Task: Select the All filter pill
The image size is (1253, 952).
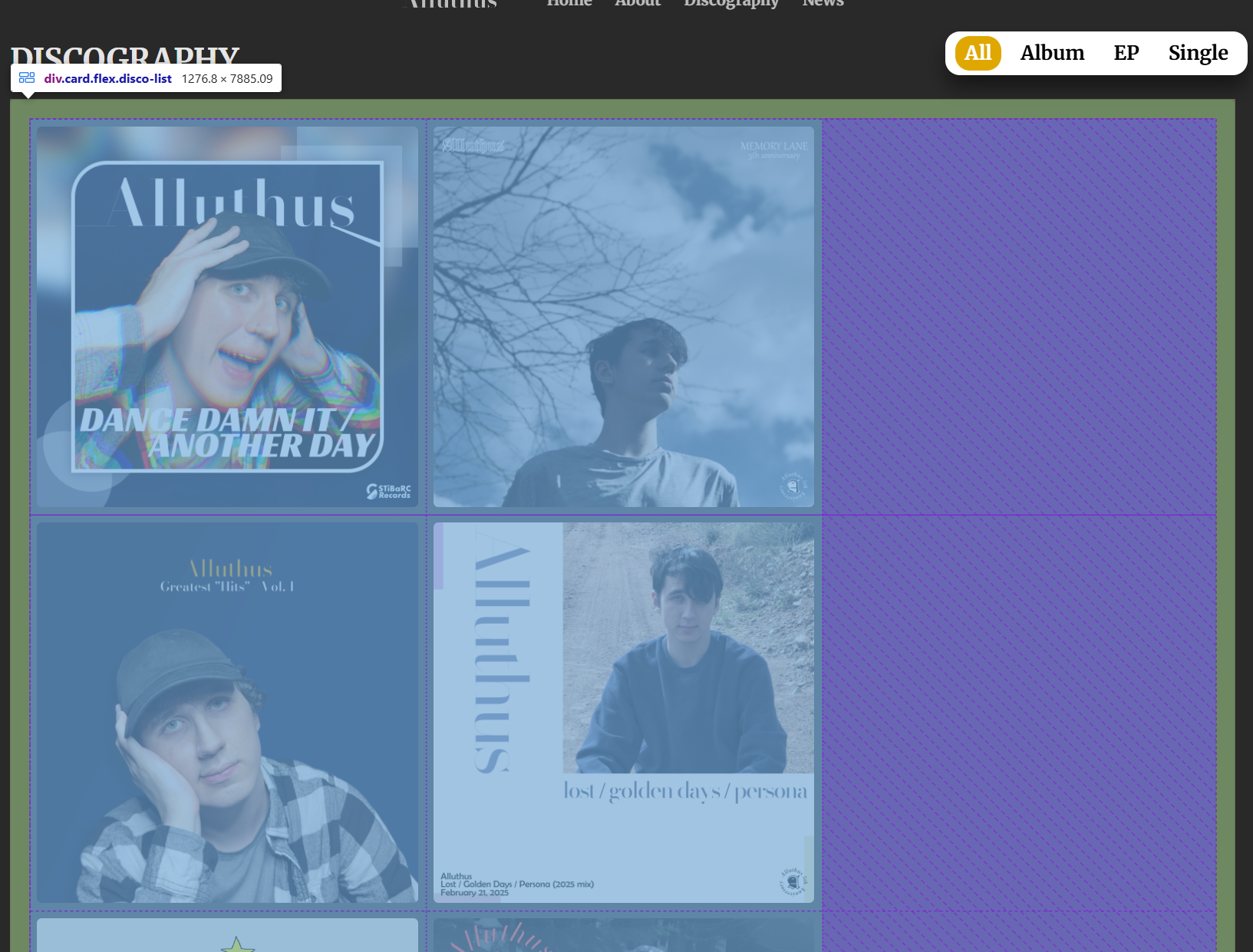Action: [978, 53]
